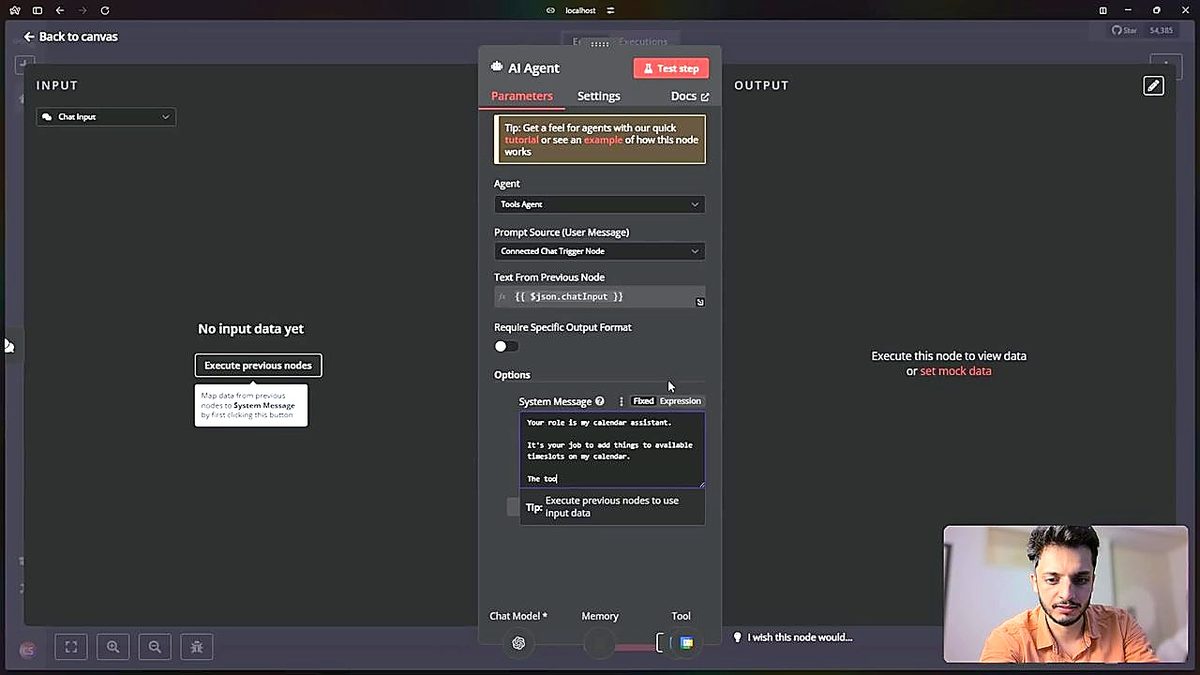Click the browser address bar showing localhost
Screen dimensions: 1200x675
point(580,10)
